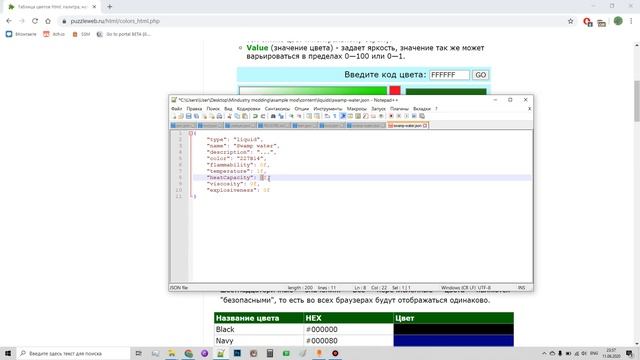Click the Paste toolbar icon in Notepad++
The width and height of the screenshot is (640, 360).
tap(245, 116)
